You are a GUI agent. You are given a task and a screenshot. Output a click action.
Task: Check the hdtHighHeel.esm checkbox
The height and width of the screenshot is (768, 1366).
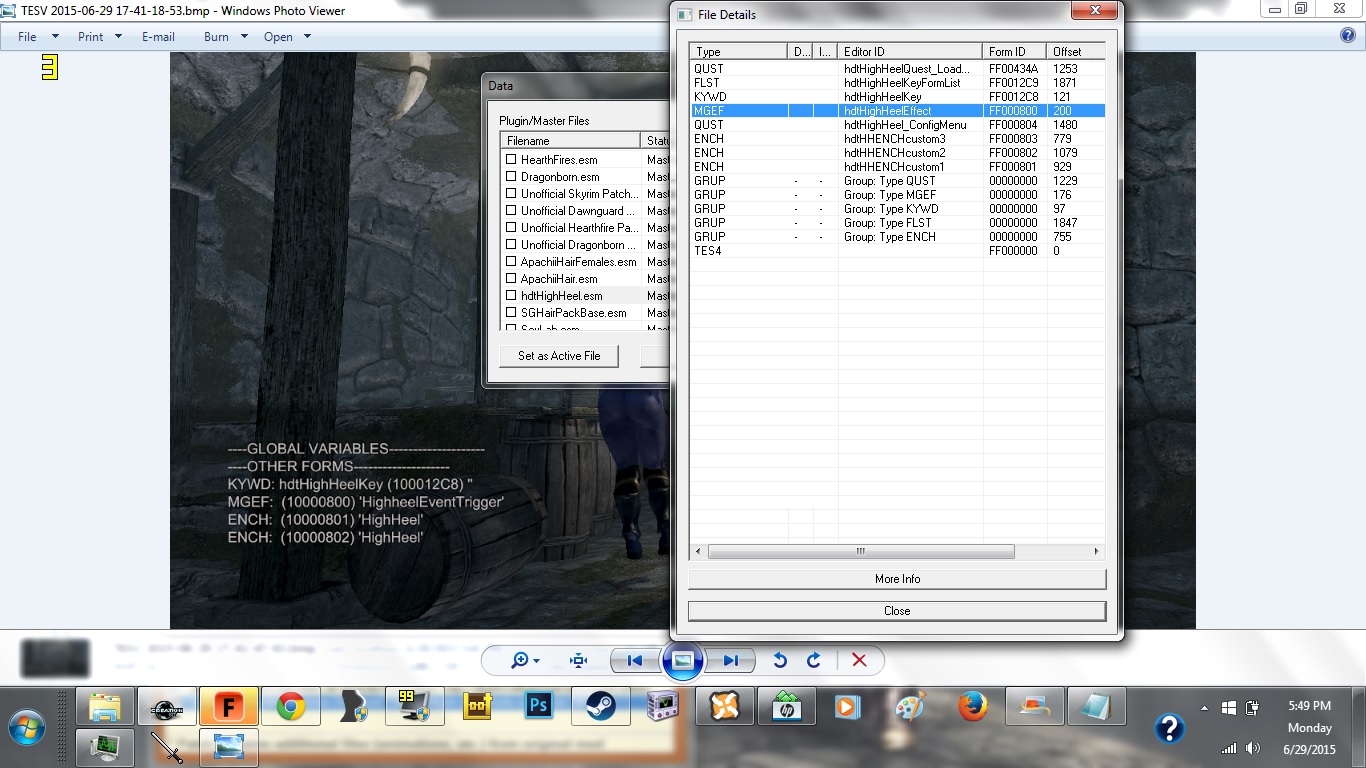click(x=511, y=296)
